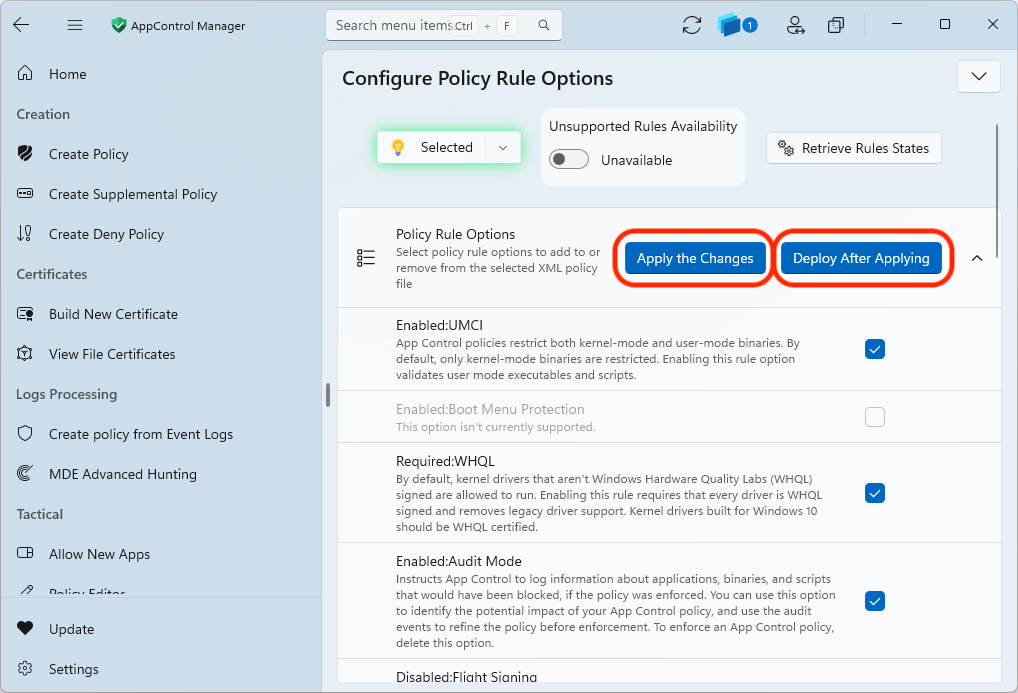This screenshot has height=693, width=1018.
Task: Click the refresh arrows icon in title bar
Action: (691, 25)
